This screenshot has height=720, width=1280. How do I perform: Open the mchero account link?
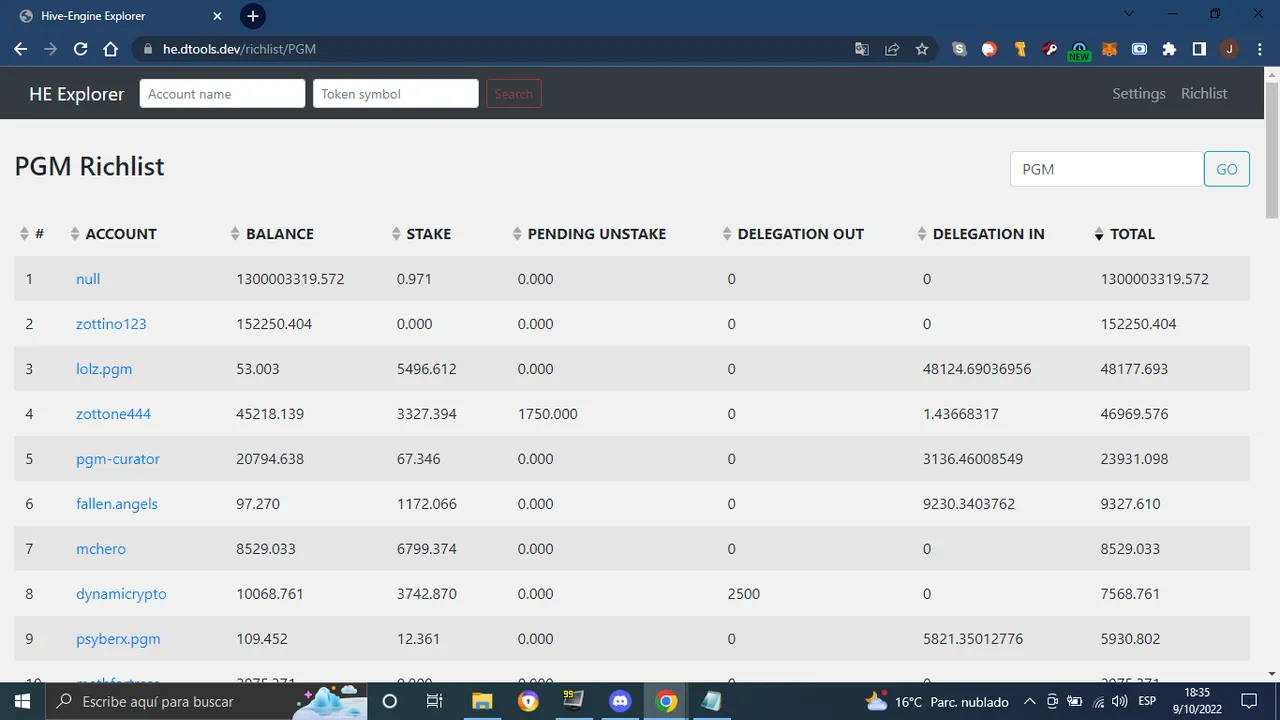(101, 549)
